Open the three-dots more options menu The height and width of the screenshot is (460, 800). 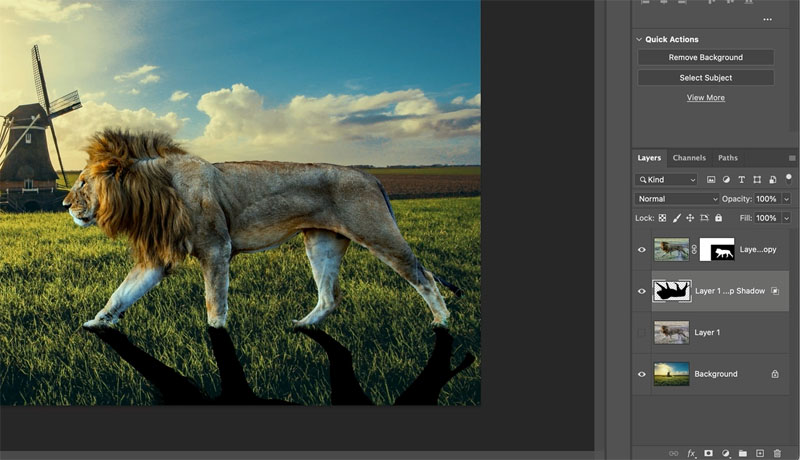[x=767, y=19]
